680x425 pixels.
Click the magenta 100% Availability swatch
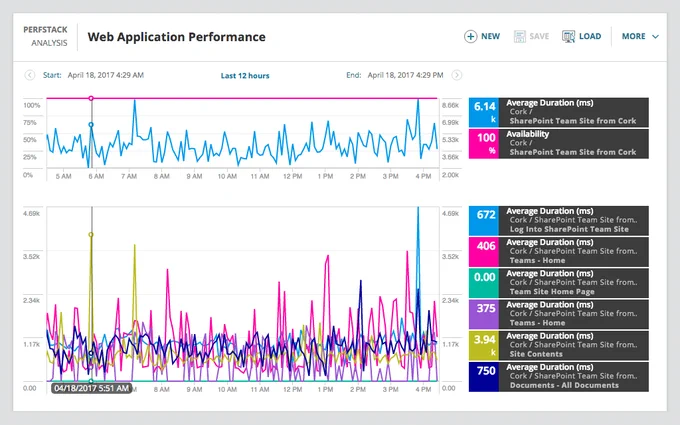click(484, 144)
